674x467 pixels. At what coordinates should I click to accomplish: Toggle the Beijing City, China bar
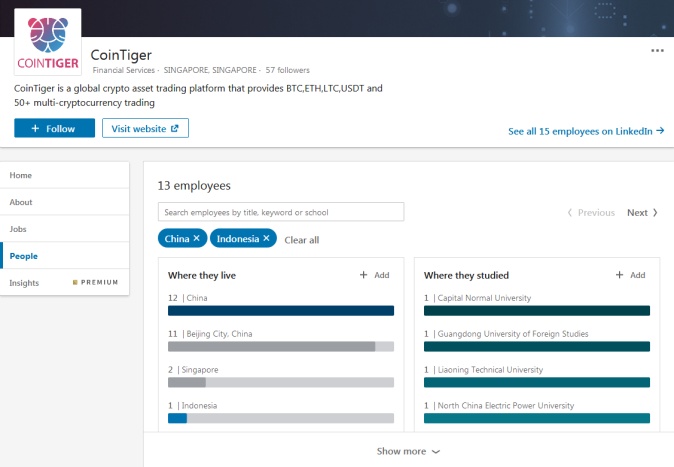pyautogui.click(x=281, y=346)
